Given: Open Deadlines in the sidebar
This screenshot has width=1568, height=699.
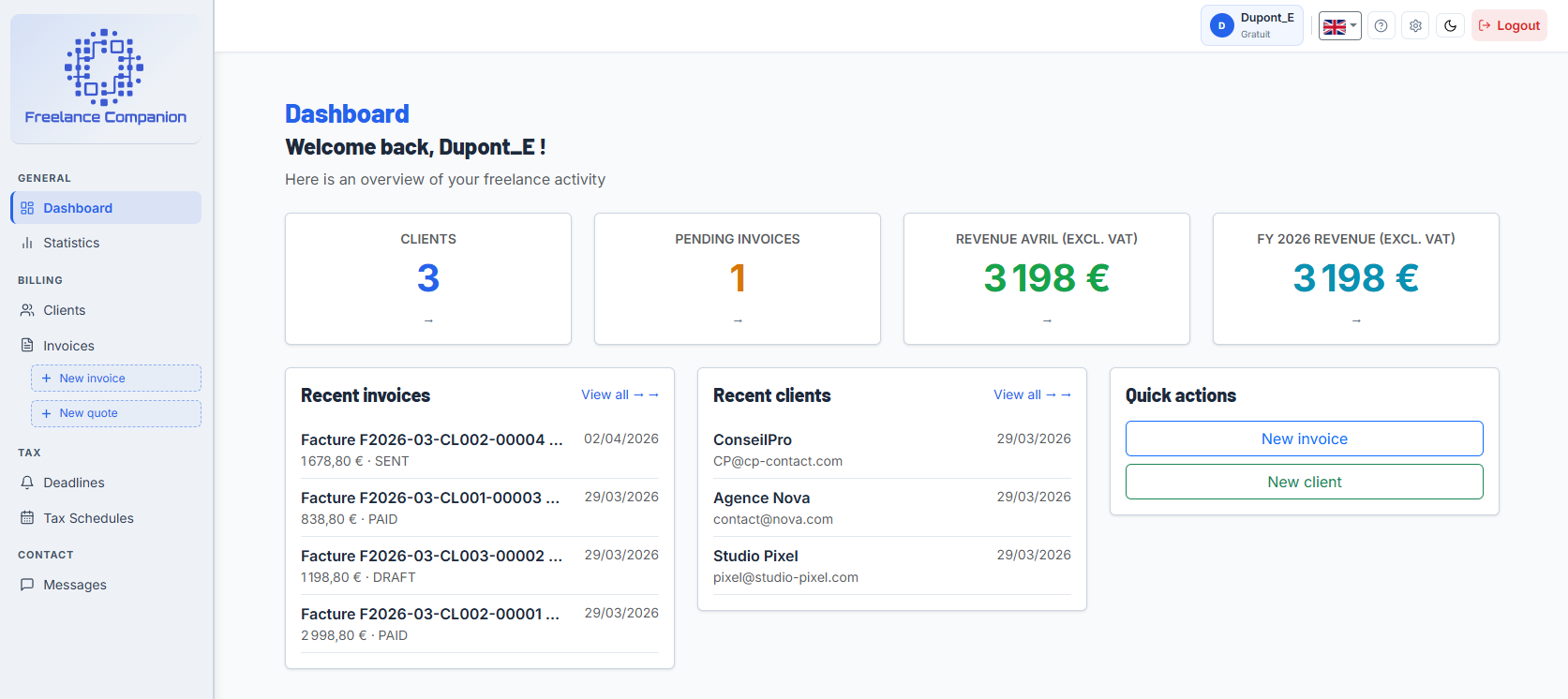Looking at the screenshot, I should coord(106,483).
